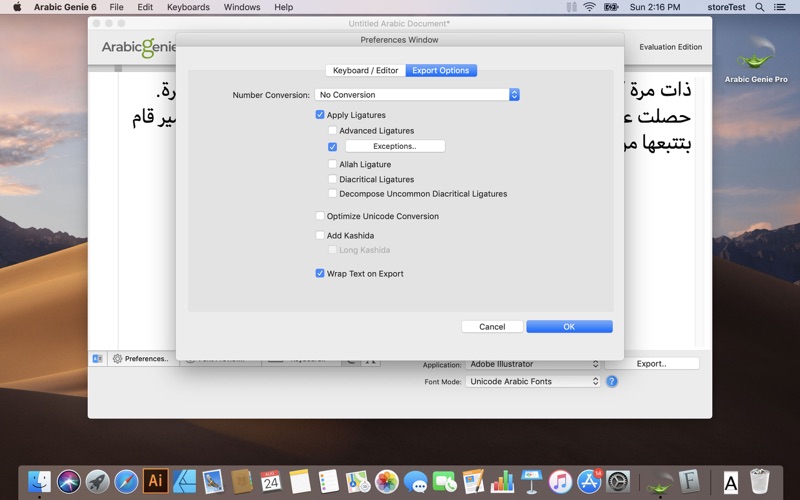The width and height of the screenshot is (800, 500).
Task: Open Font Book F icon in dock
Action: [x=689, y=481]
